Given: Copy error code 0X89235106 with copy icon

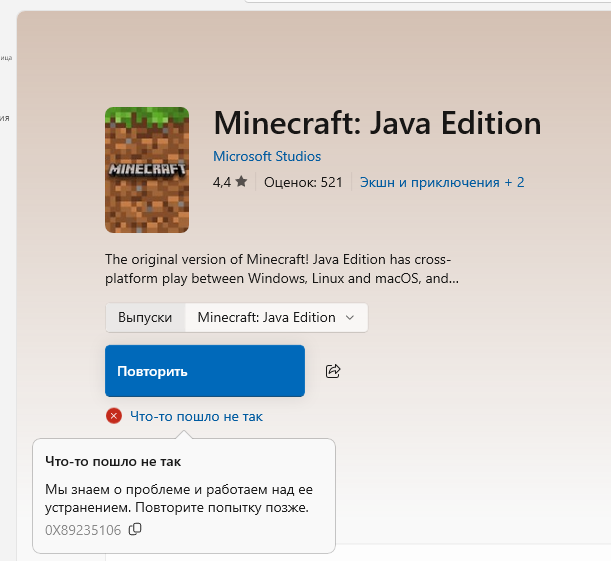Looking at the screenshot, I should tap(135, 529).
